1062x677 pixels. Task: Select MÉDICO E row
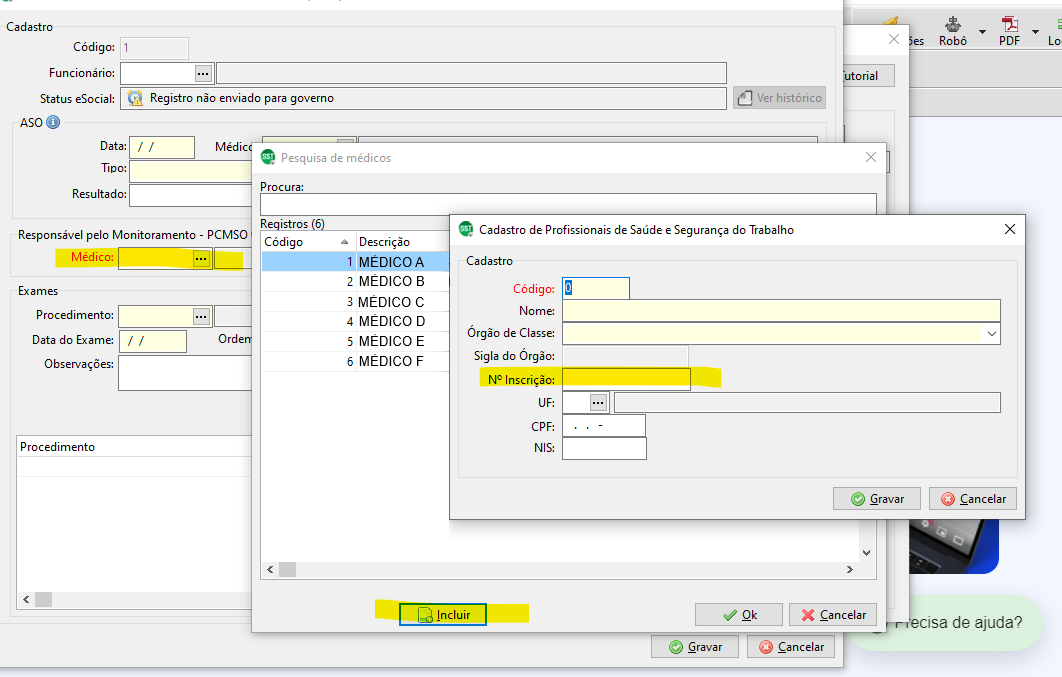(356, 341)
